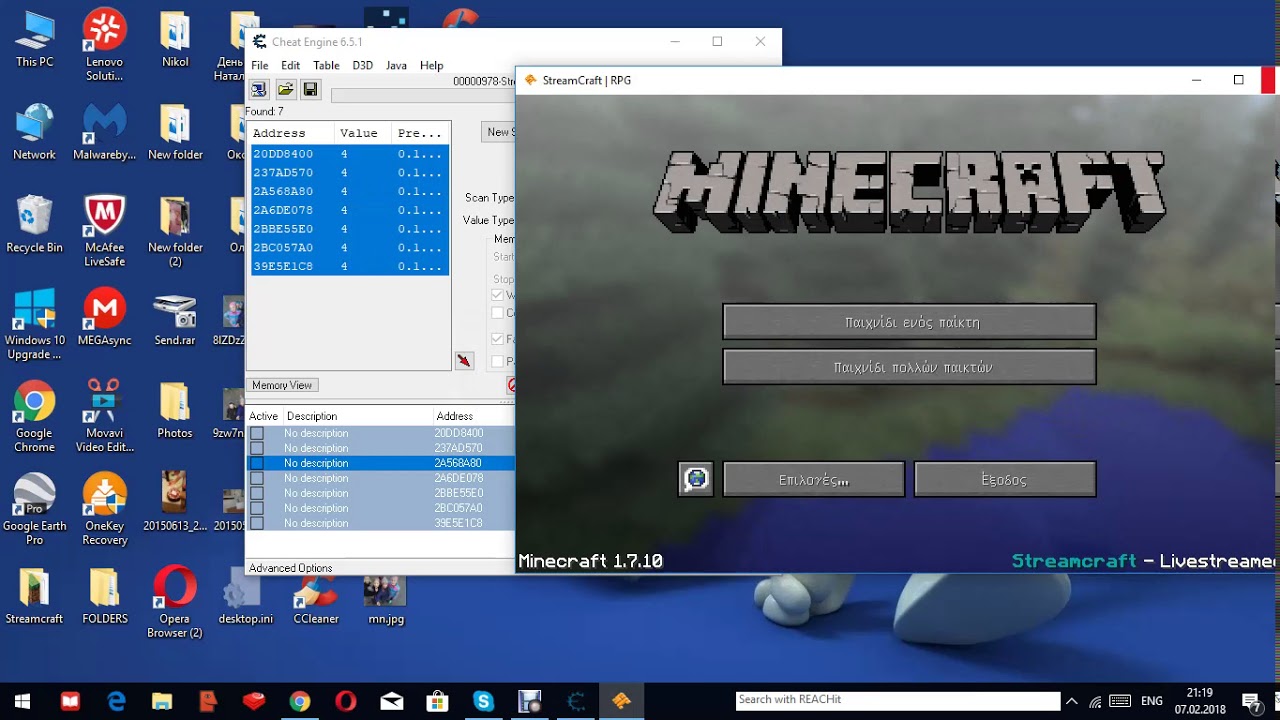Viewport: 1280px width, 720px height.
Task: Click the Επιλογές... button in Minecraft
Action: pos(814,479)
